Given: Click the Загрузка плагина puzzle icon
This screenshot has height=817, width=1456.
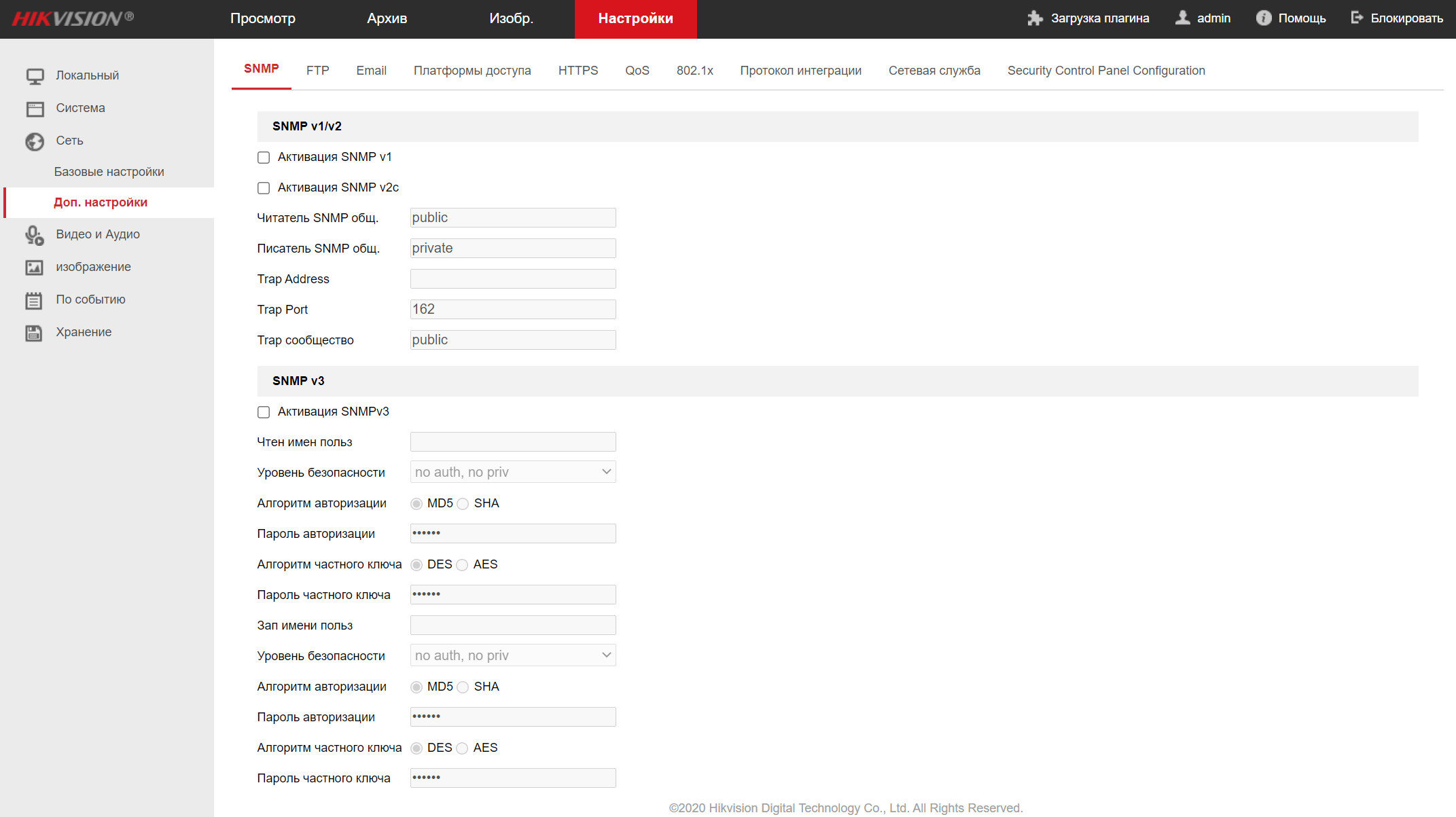Looking at the screenshot, I should pos(1035,18).
